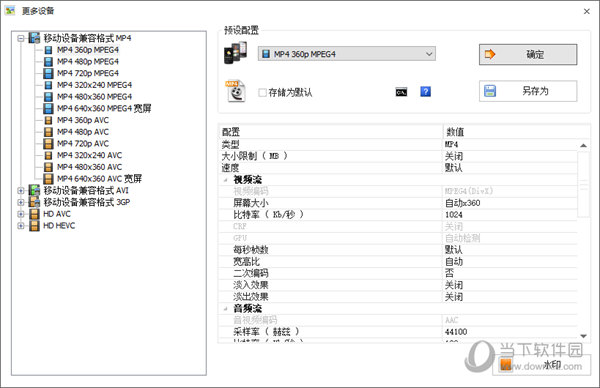Collapse the 移动设备兼容格式 MP4 tree node
Screen dimensions: 600x388
(21, 38)
